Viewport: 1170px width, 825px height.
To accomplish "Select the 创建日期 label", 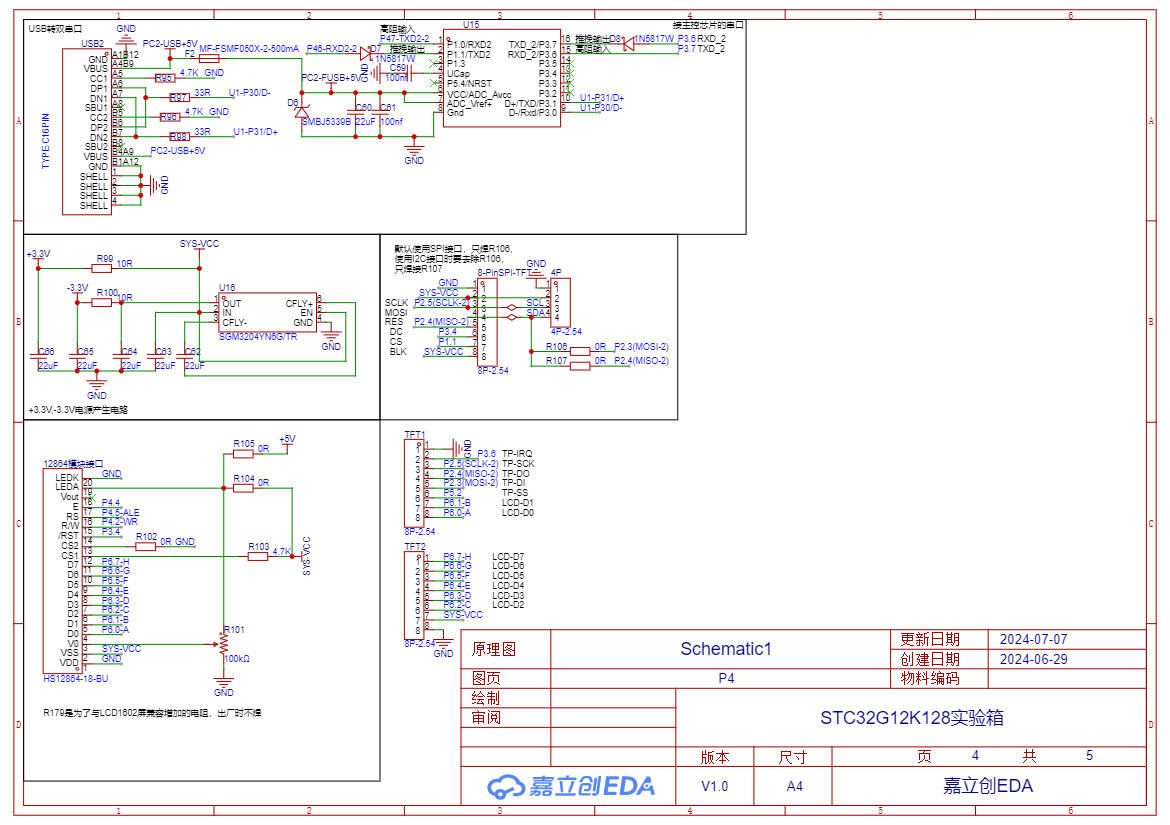I will 930,659.
